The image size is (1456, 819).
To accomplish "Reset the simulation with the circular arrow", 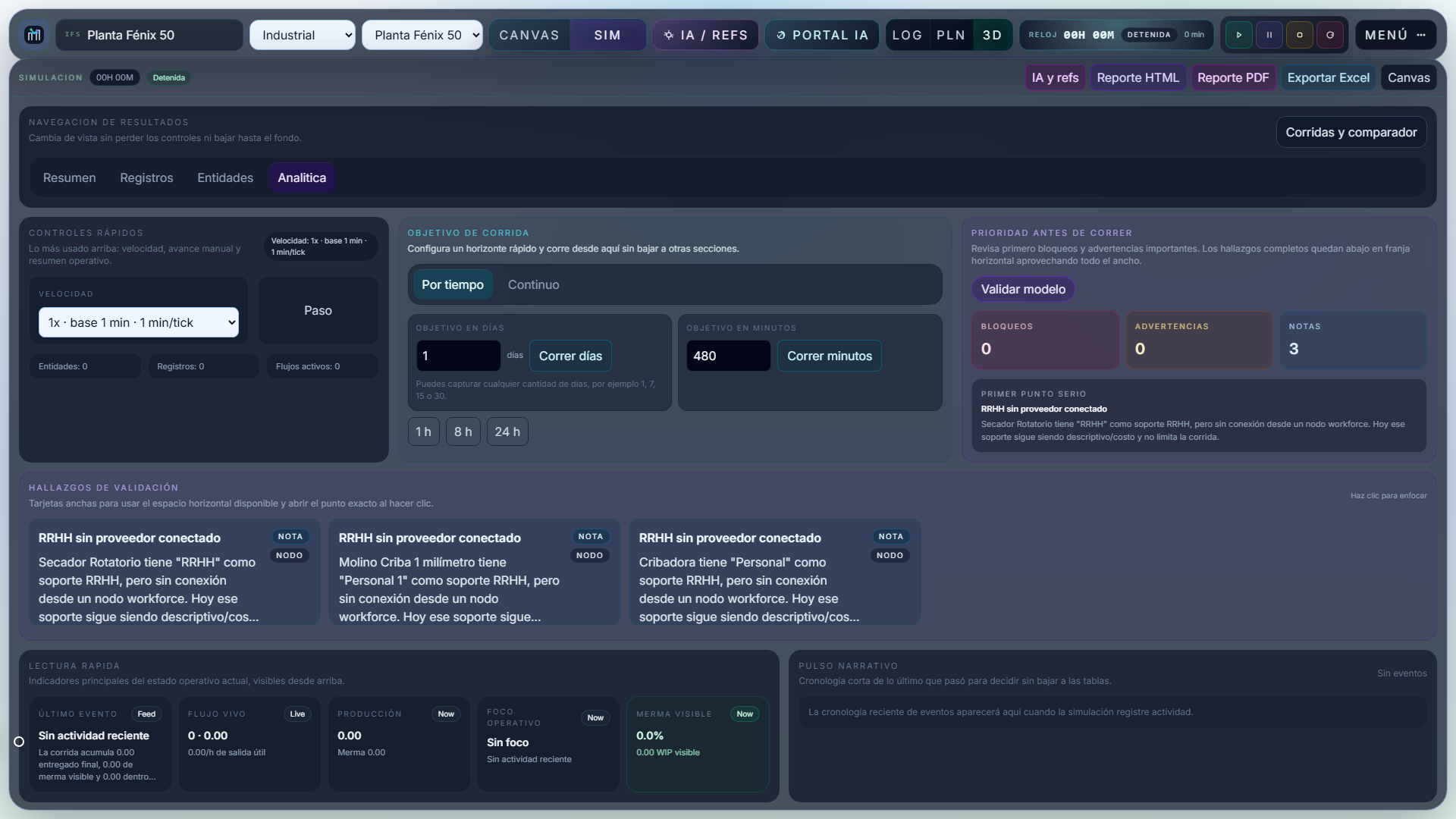I will tap(1329, 35).
